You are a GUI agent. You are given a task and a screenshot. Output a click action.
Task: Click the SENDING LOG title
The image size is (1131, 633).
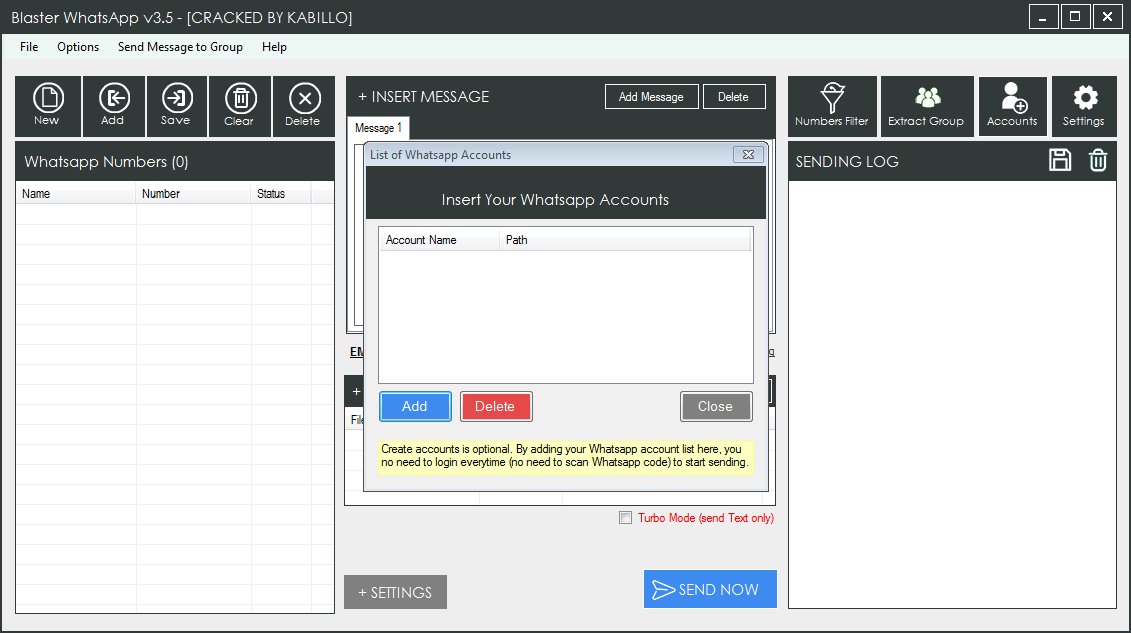coord(847,161)
